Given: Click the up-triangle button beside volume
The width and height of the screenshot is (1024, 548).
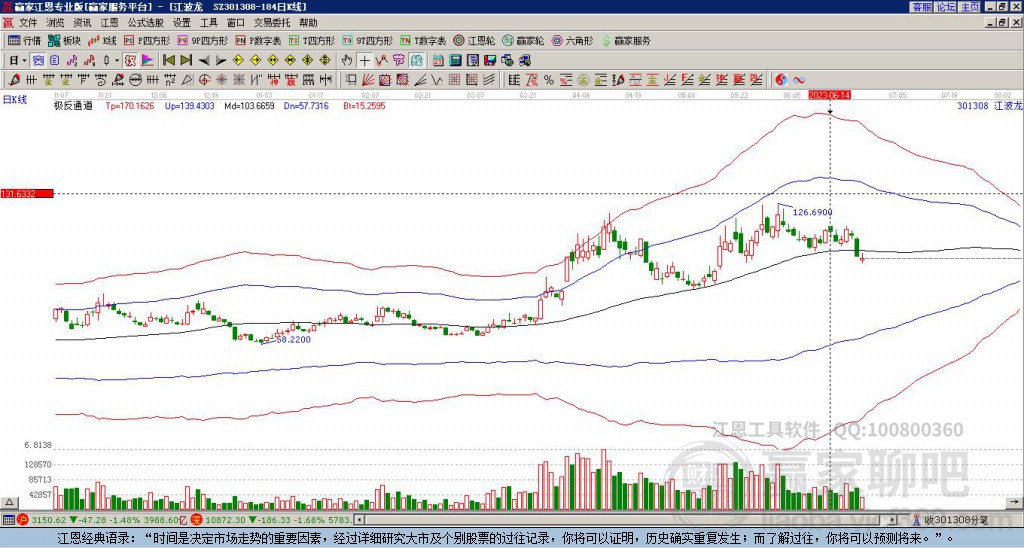Looking at the screenshot, I should [9, 502].
